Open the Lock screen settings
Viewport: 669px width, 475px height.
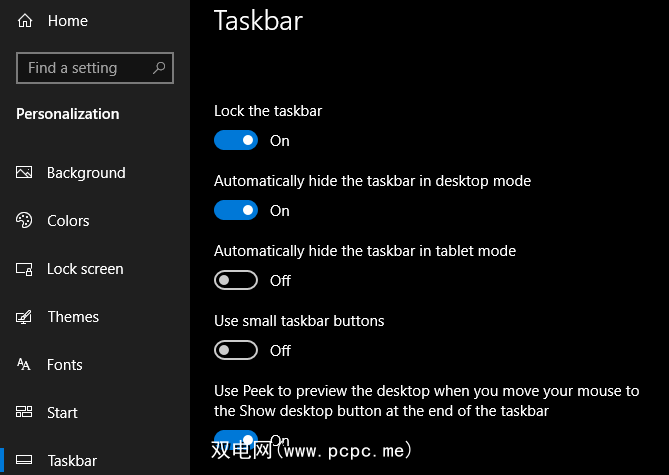(x=85, y=269)
